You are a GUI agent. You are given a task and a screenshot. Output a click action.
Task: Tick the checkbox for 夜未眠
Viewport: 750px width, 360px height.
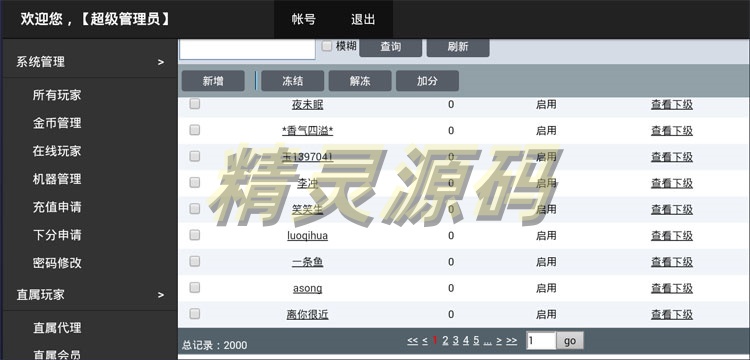pyautogui.click(x=194, y=104)
